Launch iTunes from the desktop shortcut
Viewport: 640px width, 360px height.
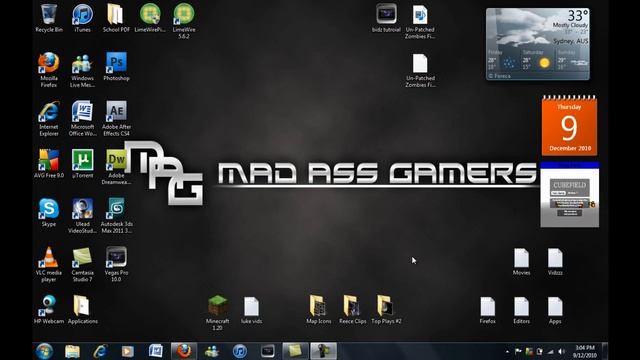82,18
